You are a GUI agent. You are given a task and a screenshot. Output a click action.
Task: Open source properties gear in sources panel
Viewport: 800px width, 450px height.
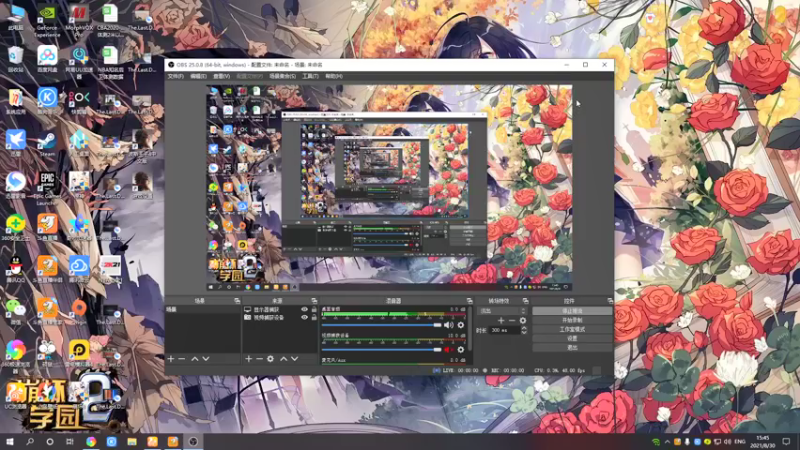270,359
